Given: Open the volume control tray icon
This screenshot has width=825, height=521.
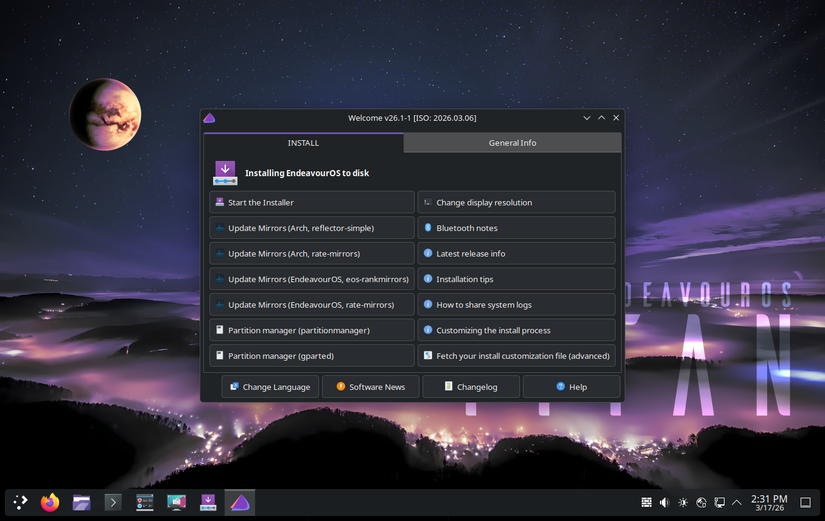Looking at the screenshot, I should 665,503.
